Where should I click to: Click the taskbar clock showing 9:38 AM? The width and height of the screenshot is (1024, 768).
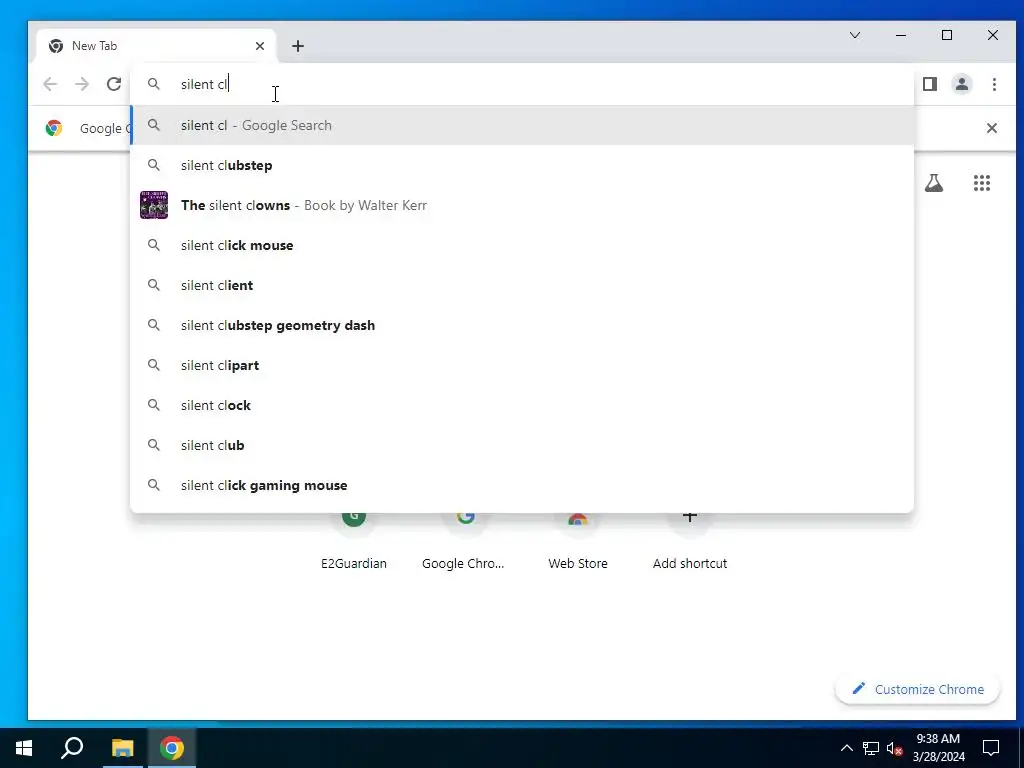(938, 748)
